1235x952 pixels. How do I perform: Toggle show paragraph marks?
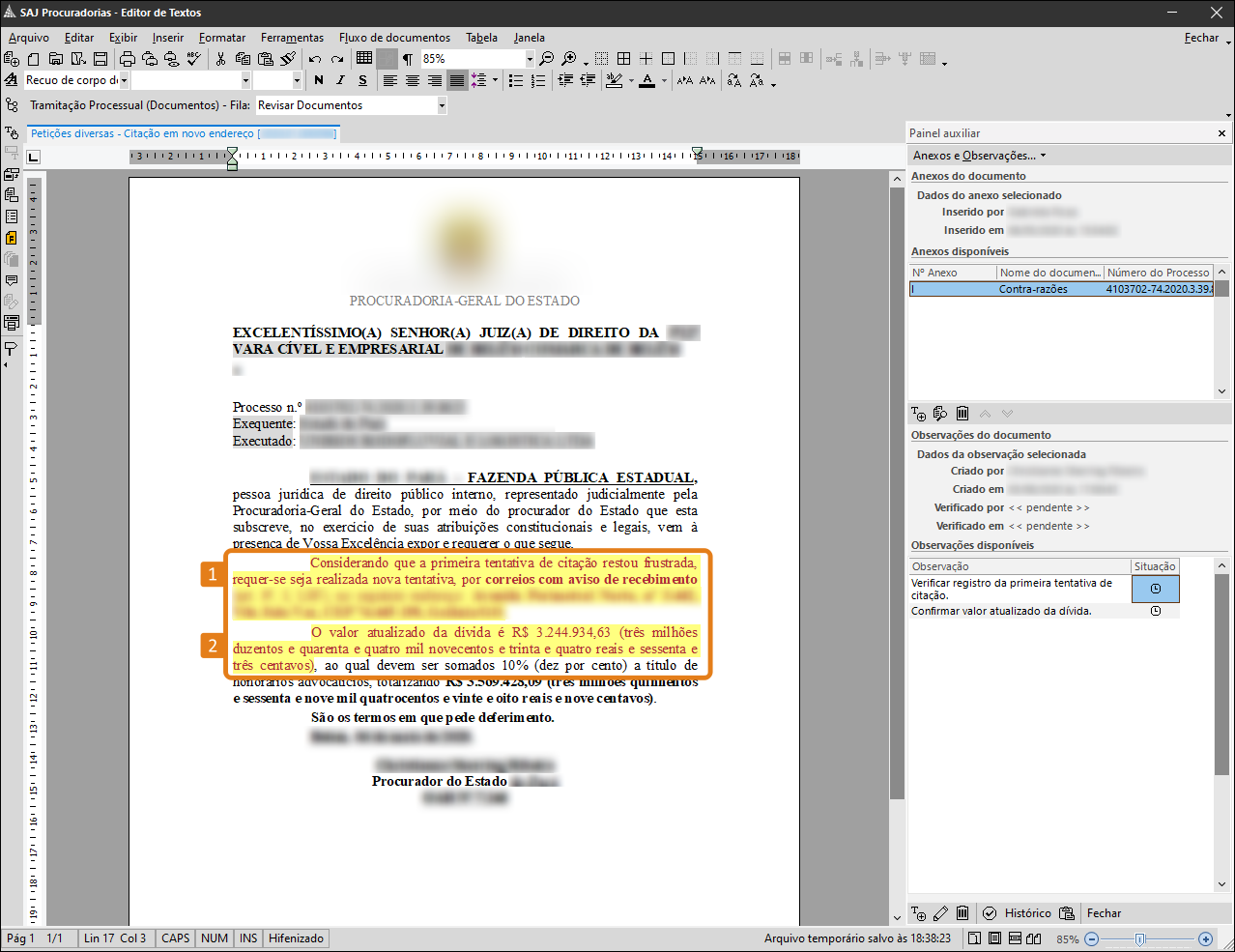coord(408,59)
